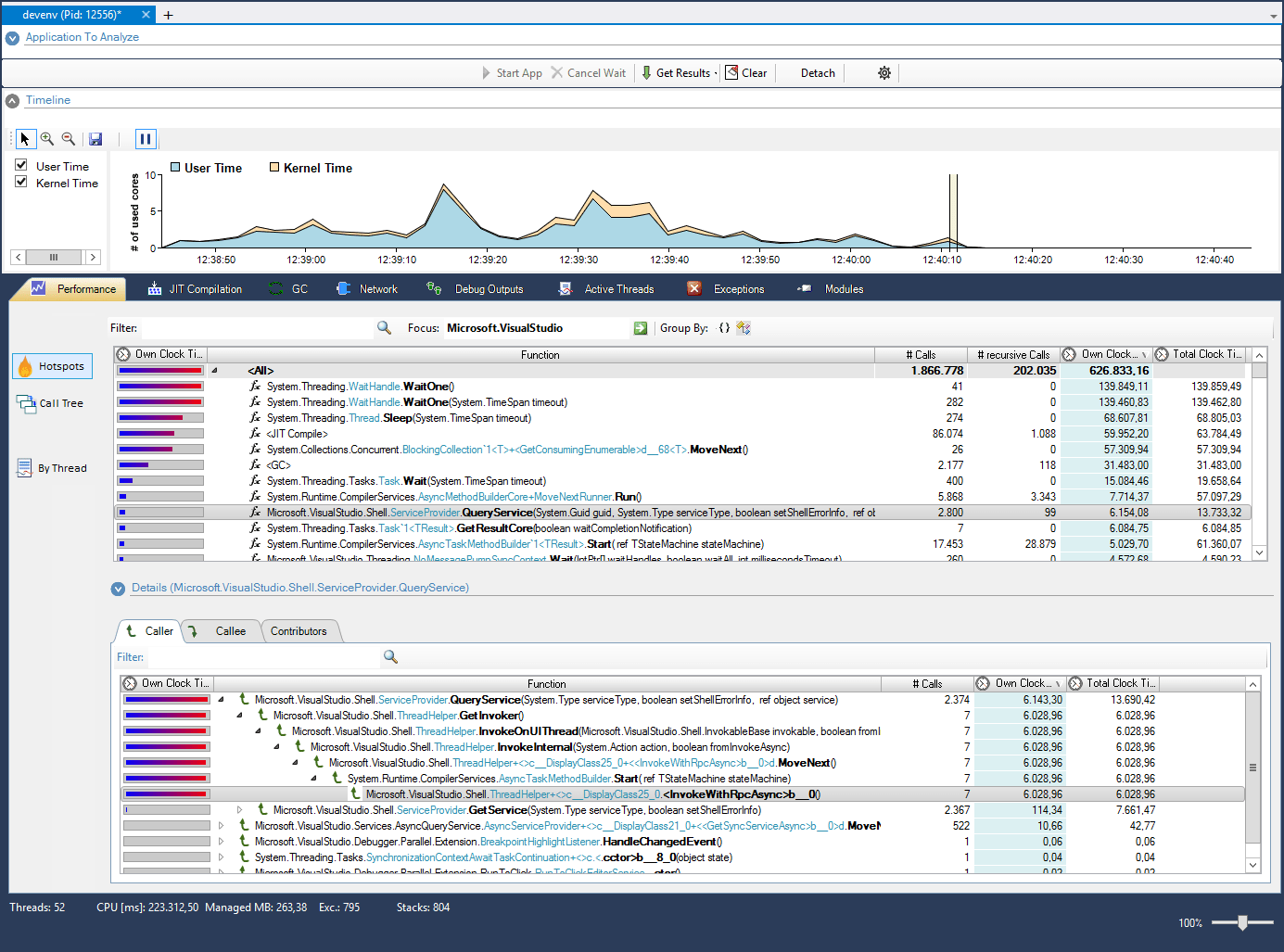Select the Callee tab in Details
This screenshot has width=1284, height=952.
(x=220, y=631)
